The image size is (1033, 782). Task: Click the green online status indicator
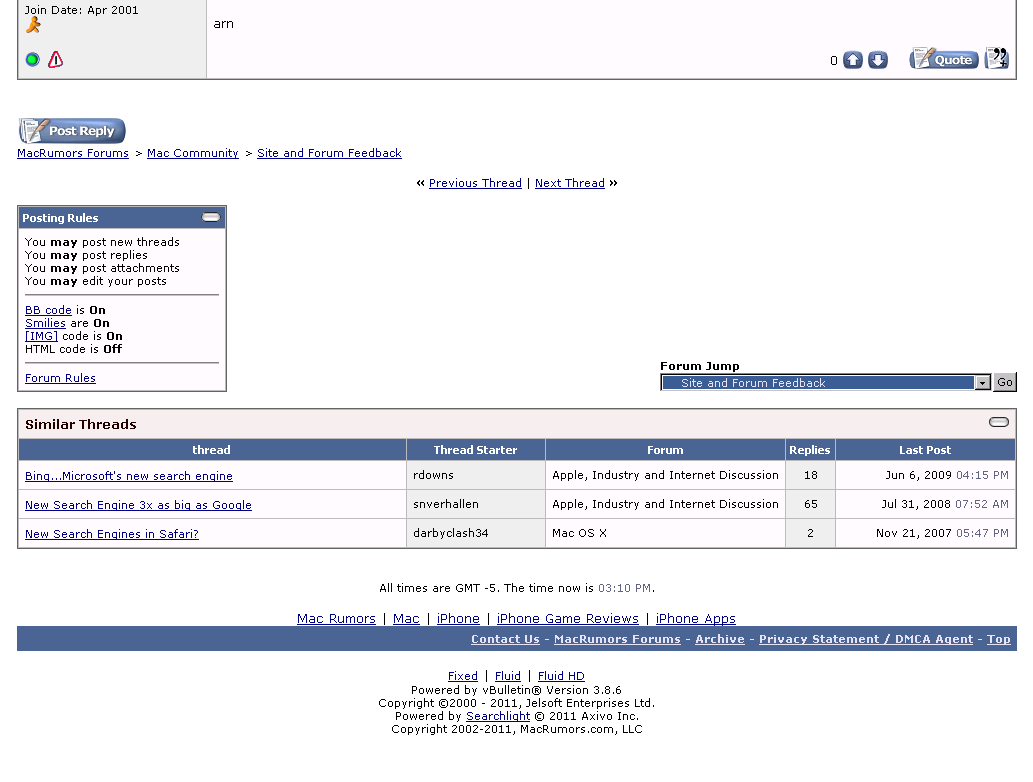[x=32, y=60]
